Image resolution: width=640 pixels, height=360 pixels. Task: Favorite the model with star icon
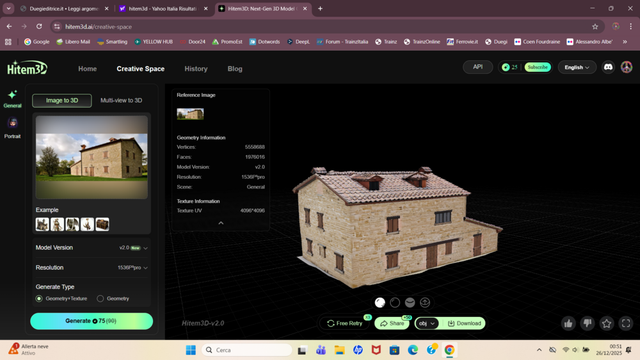(x=607, y=324)
